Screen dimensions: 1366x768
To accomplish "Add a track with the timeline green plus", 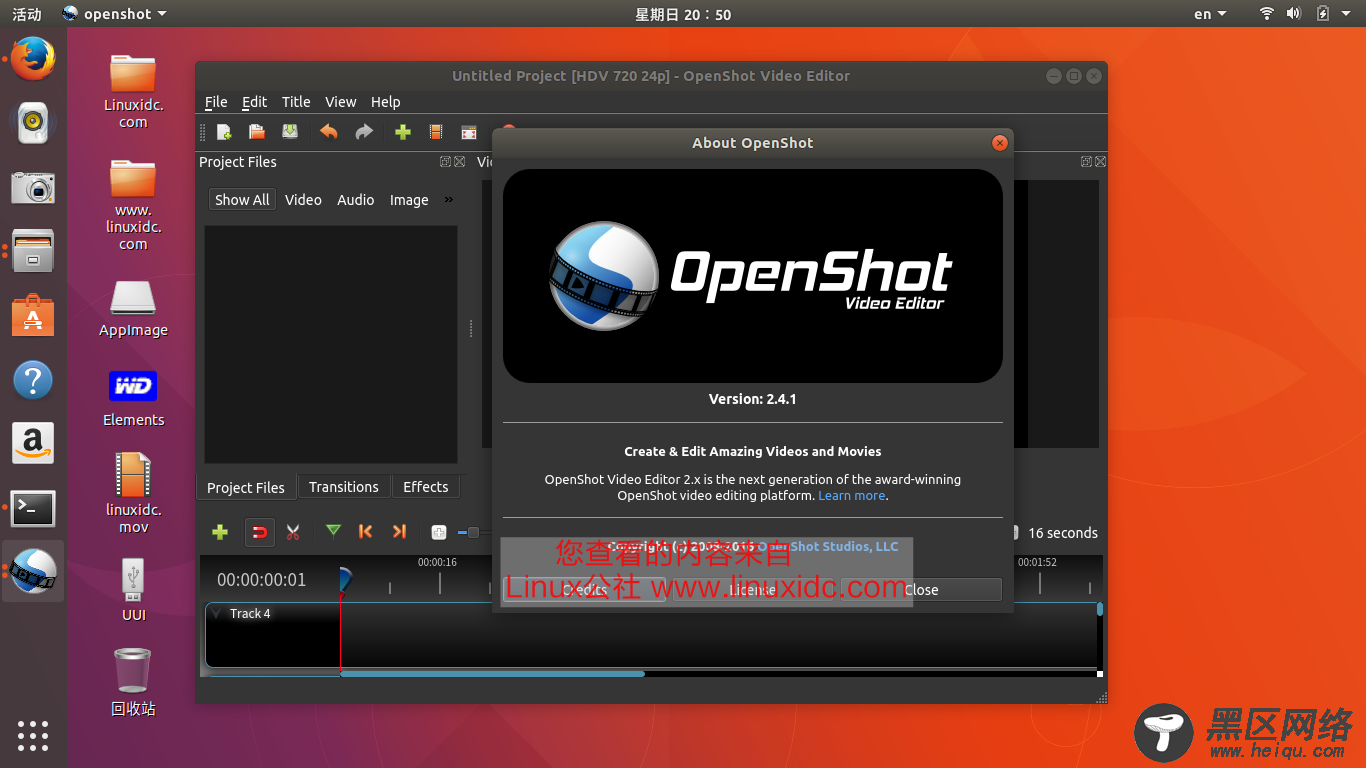I will [x=220, y=532].
